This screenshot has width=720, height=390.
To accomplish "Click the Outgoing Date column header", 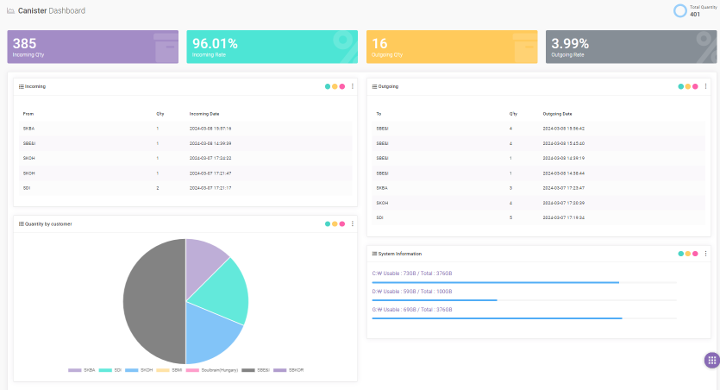I will tap(557, 114).
